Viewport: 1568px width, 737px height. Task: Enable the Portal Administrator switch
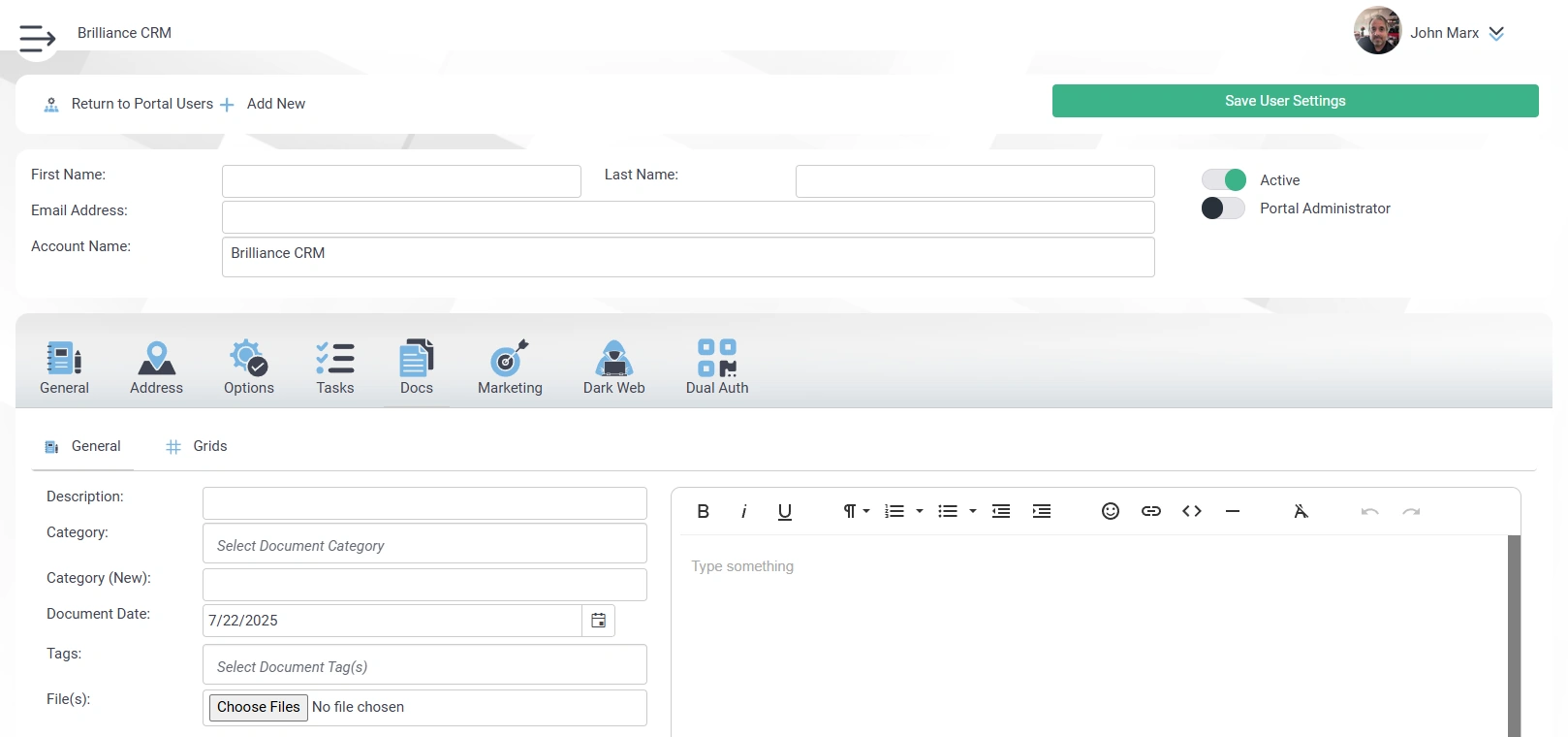[x=1224, y=208]
